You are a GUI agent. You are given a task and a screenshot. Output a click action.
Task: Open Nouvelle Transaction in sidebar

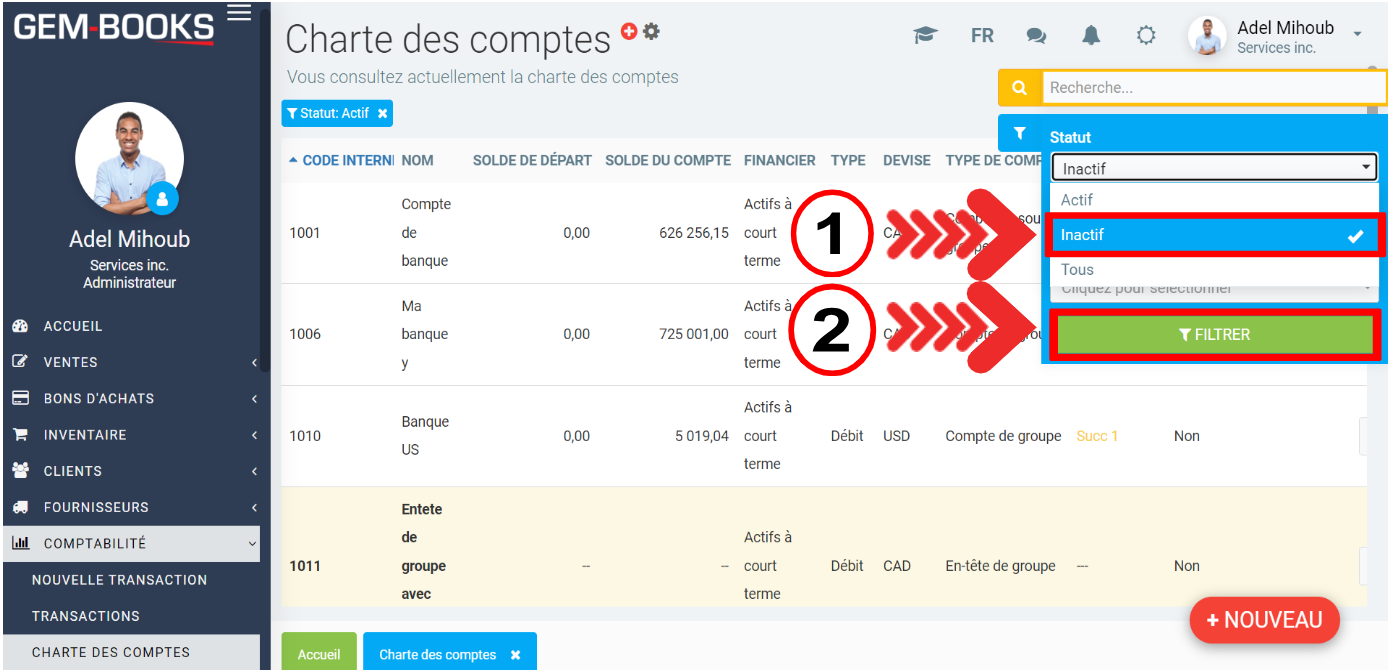[119, 580]
